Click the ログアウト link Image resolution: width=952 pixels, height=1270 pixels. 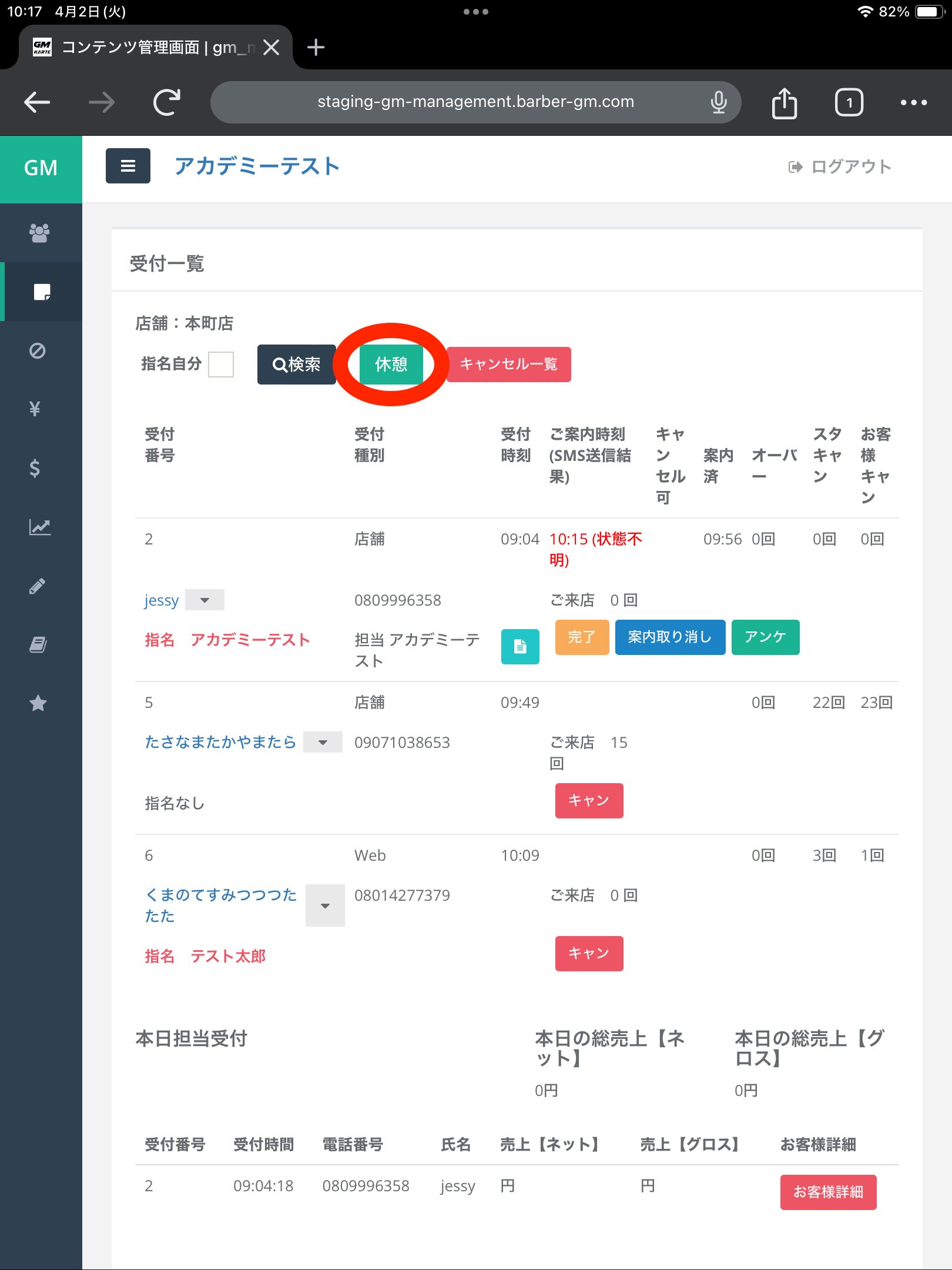(840, 167)
